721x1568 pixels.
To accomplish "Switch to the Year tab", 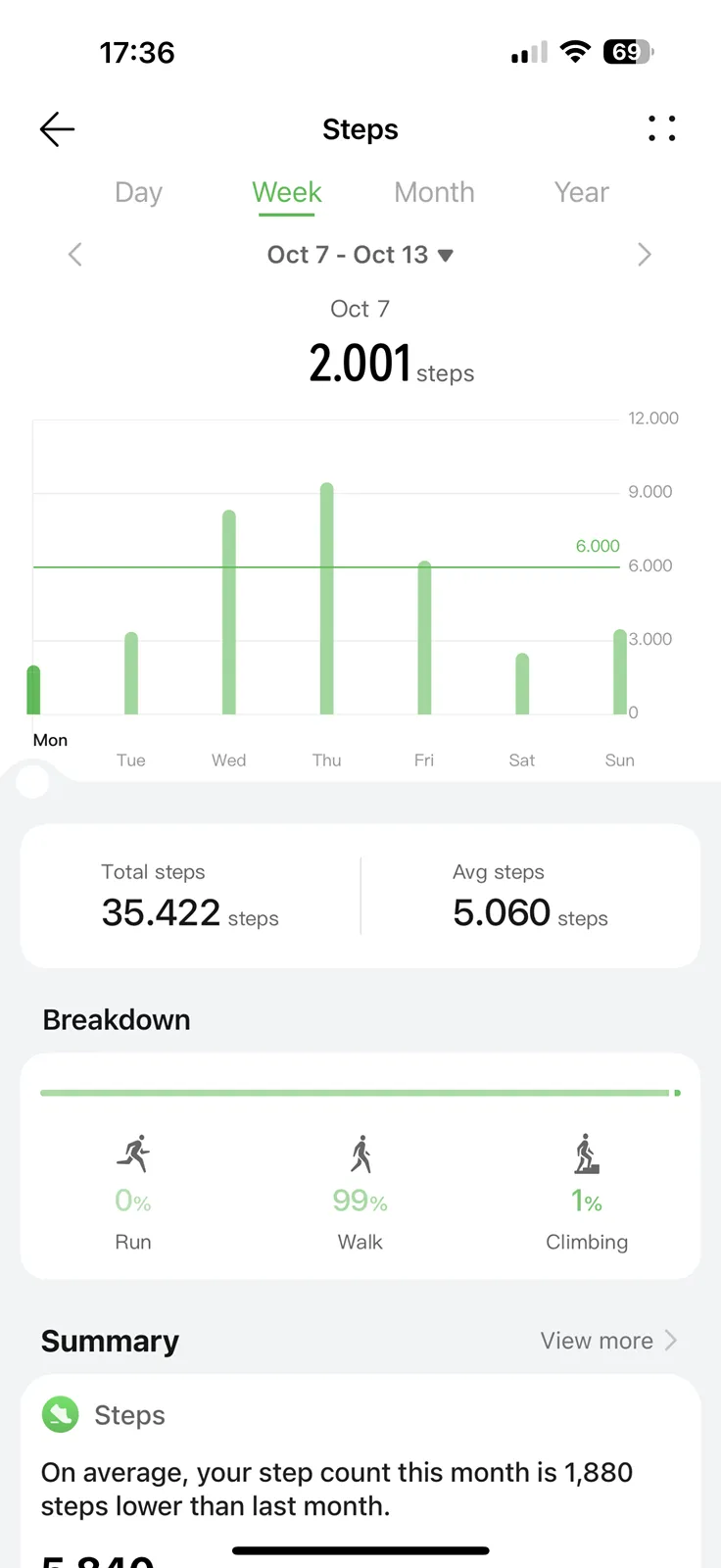I will [x=581, y=192].
